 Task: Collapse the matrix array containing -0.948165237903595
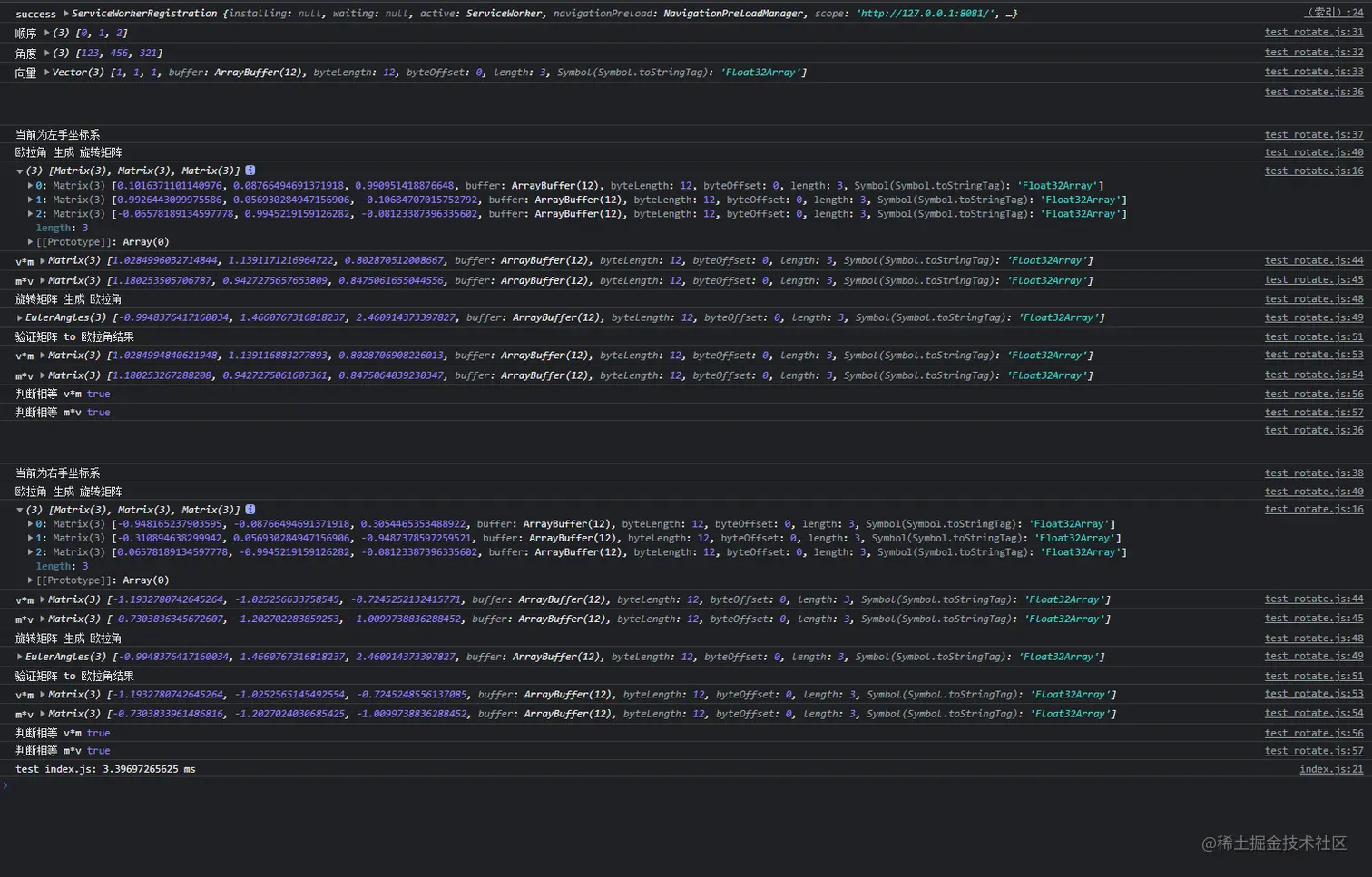point(20,510)
